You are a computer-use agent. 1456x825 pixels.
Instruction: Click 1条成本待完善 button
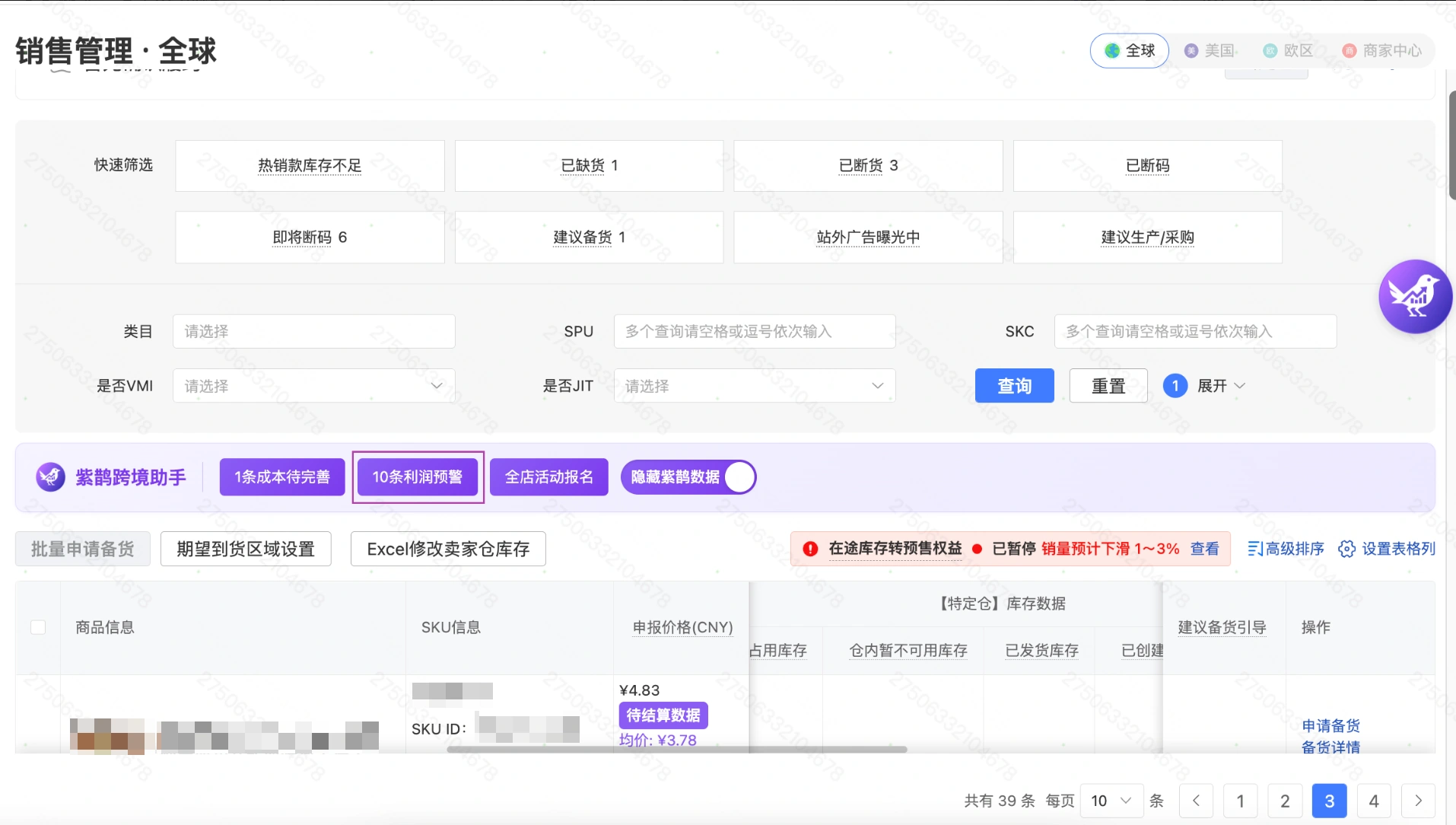click(282, 477)
